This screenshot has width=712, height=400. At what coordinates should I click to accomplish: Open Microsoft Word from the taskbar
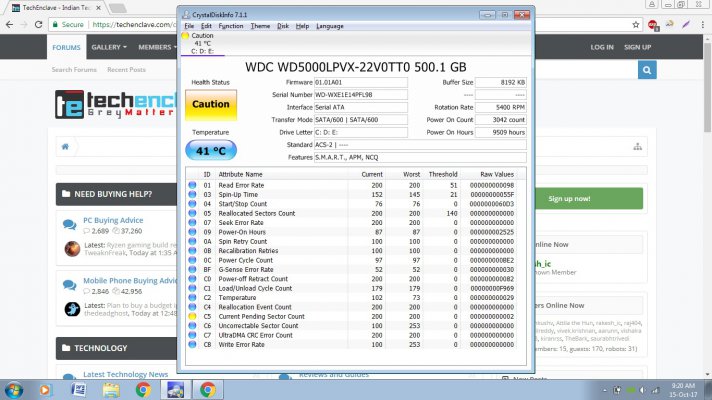tap(79, 390)
